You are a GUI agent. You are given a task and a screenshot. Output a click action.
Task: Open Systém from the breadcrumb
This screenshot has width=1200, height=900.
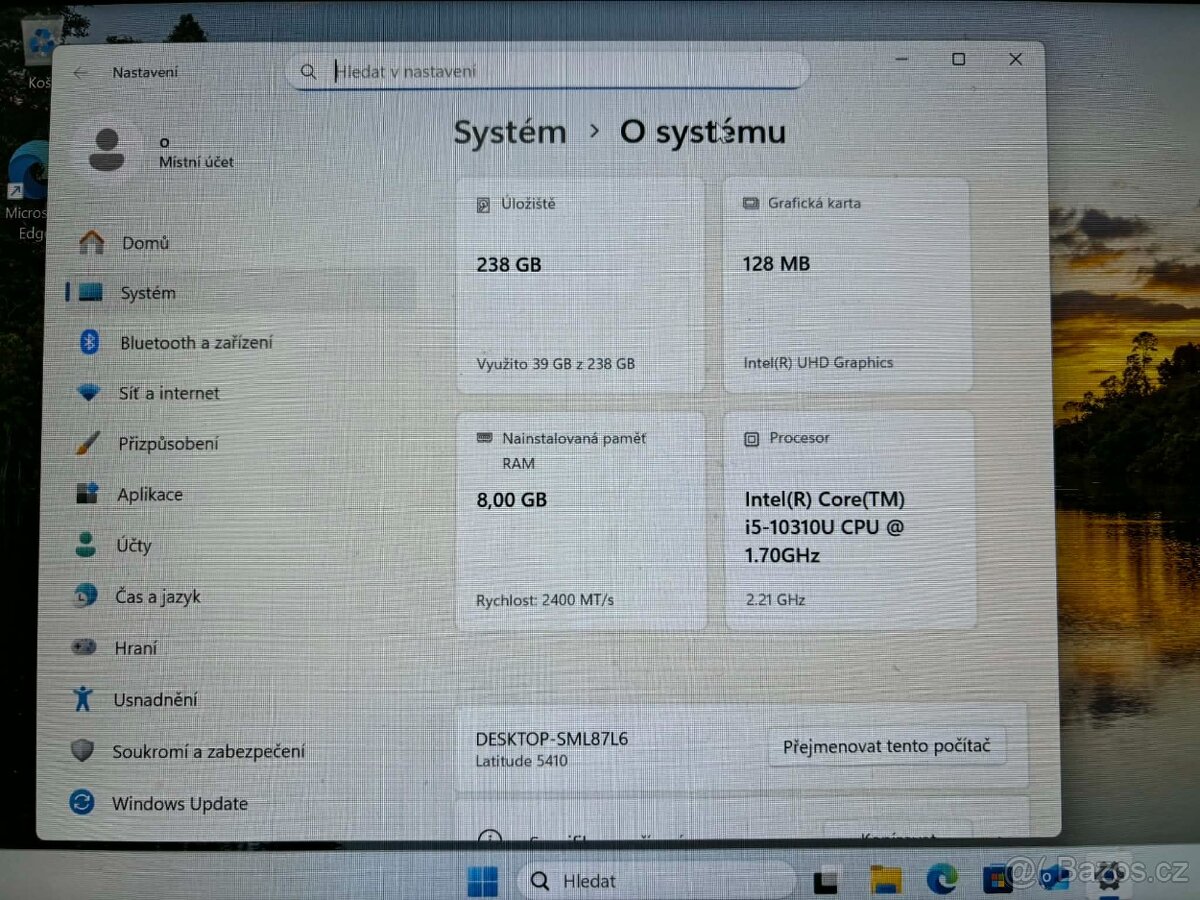510,131
